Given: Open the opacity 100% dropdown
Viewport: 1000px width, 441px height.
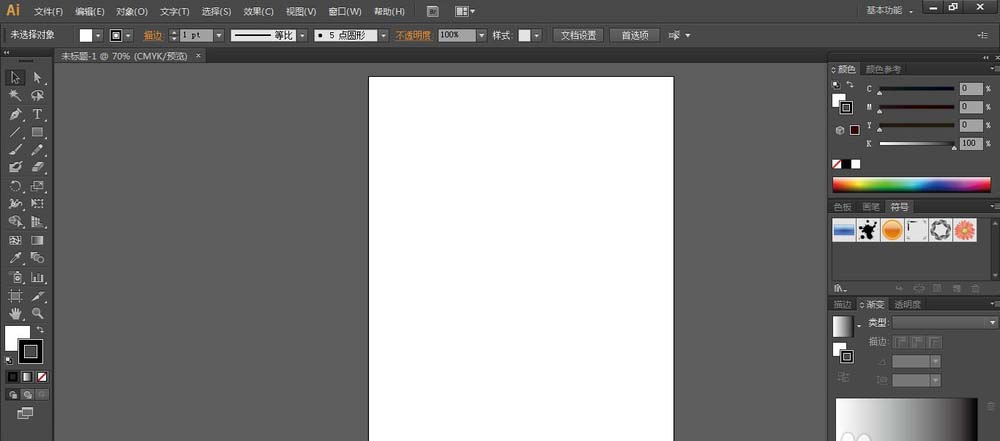Looking at the screenshot, I should coord(481,35).
